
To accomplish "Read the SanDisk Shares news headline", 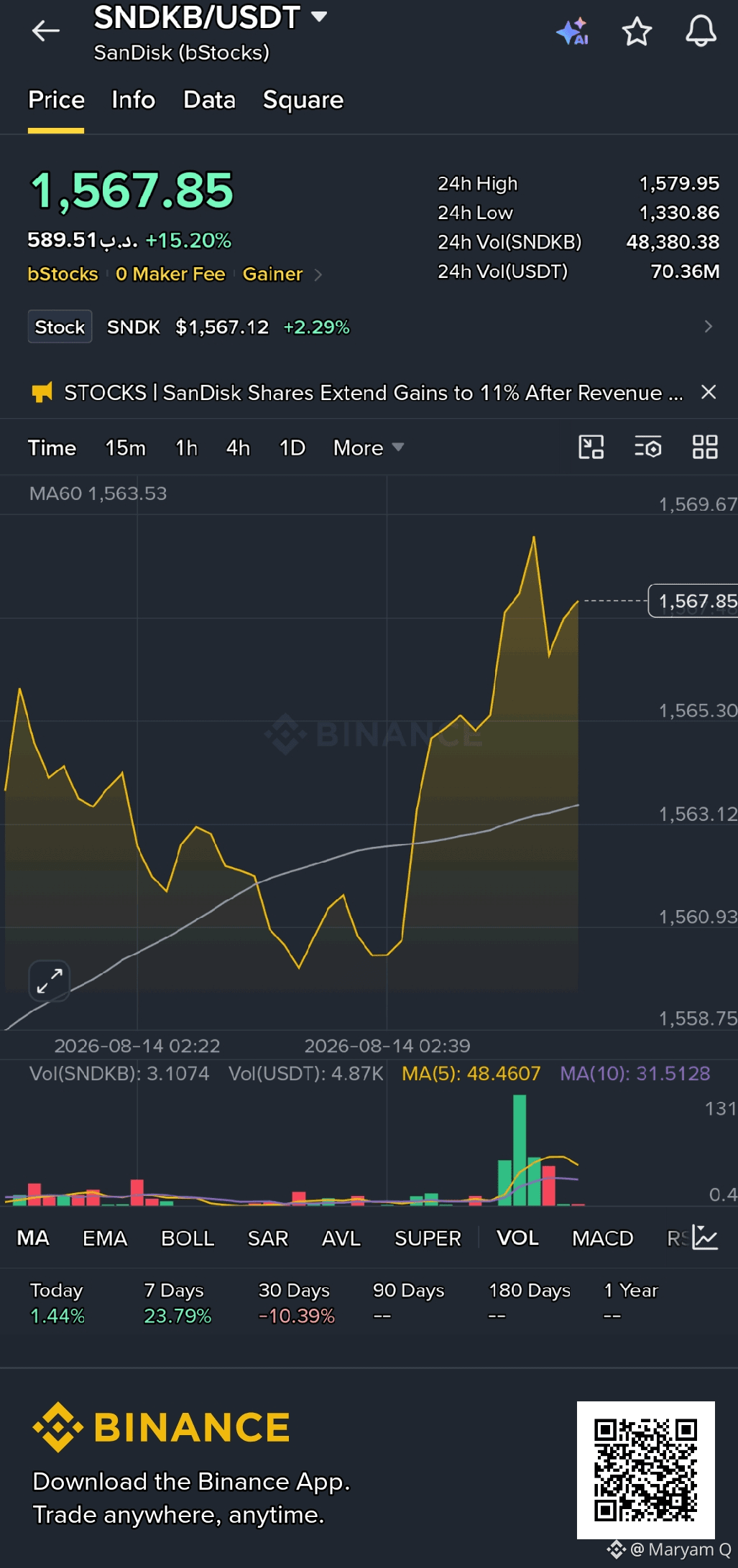I will click(x=373, y=393).
